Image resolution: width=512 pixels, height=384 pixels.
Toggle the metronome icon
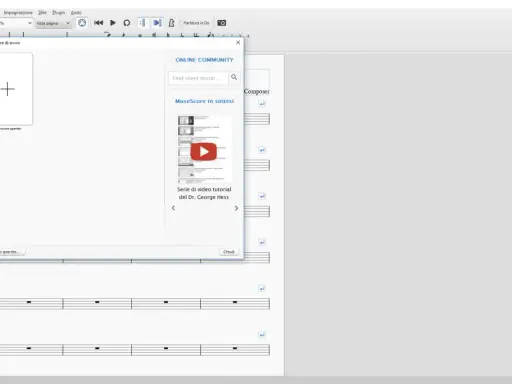[171, 23]
